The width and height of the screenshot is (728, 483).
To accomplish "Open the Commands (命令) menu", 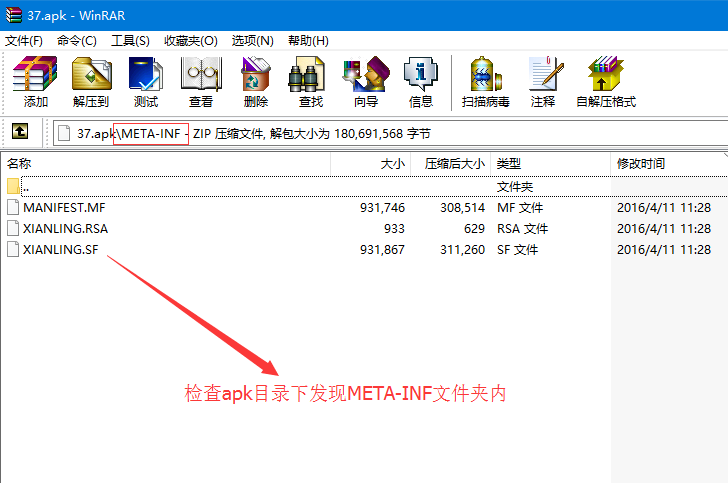I will (77, 41).
